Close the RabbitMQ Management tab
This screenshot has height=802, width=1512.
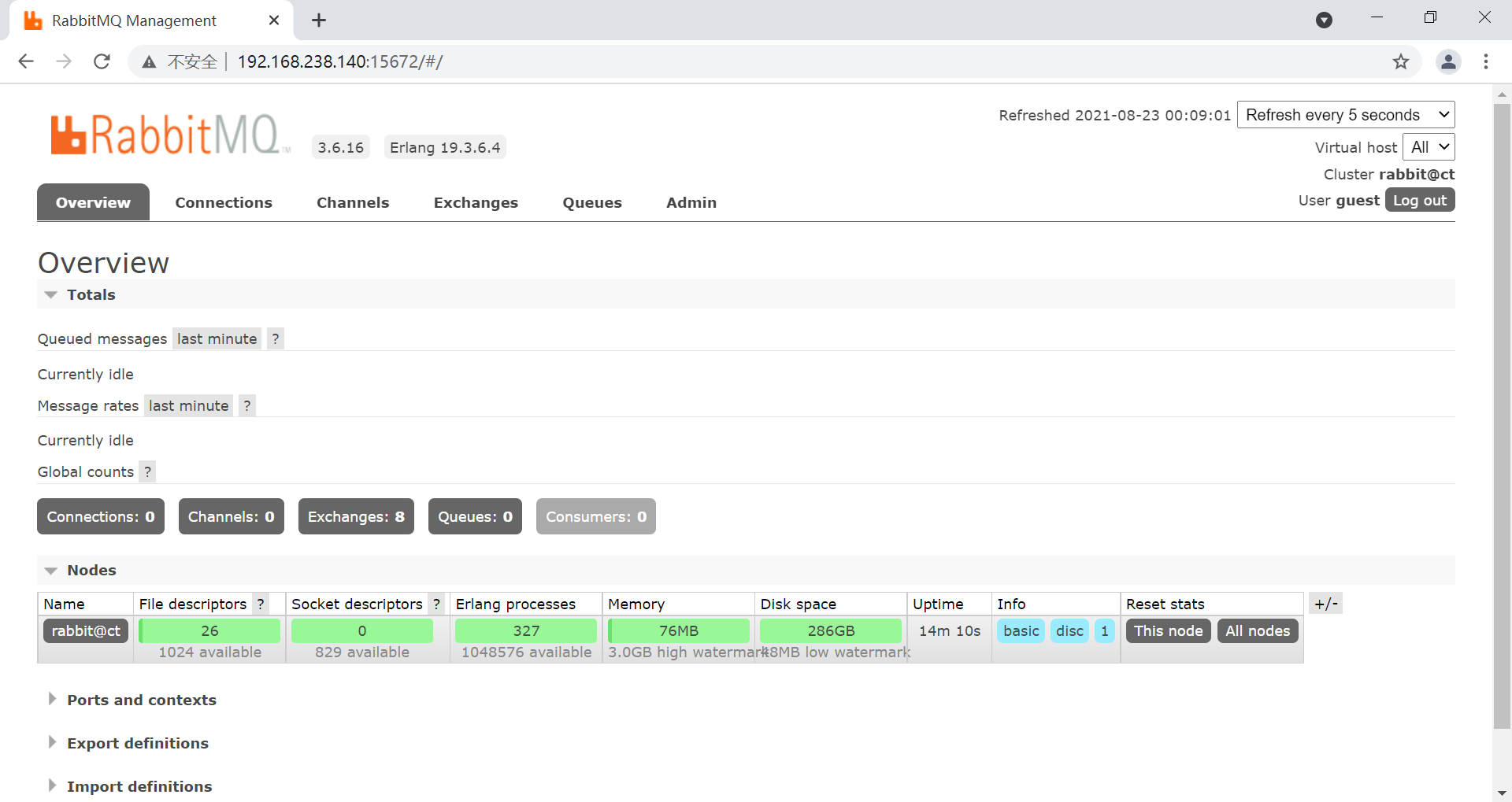pos(274,20)
